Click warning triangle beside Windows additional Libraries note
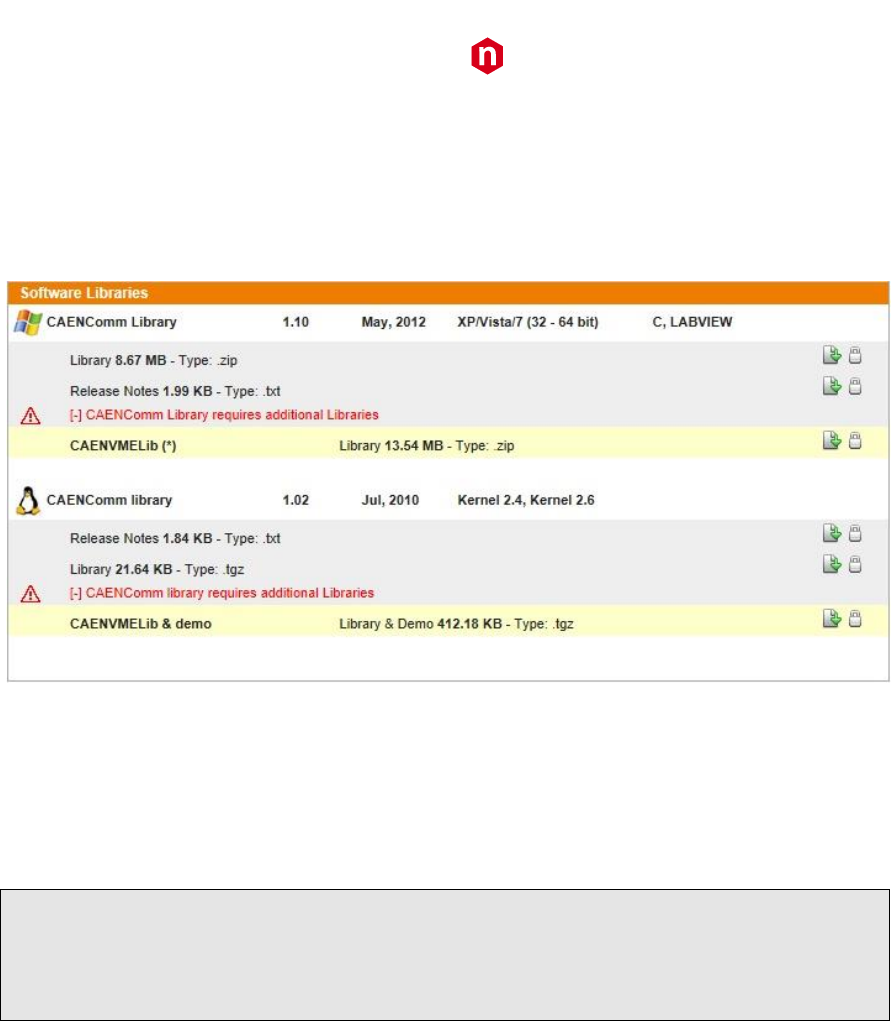The width and height of the screenshot is (891, 1021). tap(30, 415)
